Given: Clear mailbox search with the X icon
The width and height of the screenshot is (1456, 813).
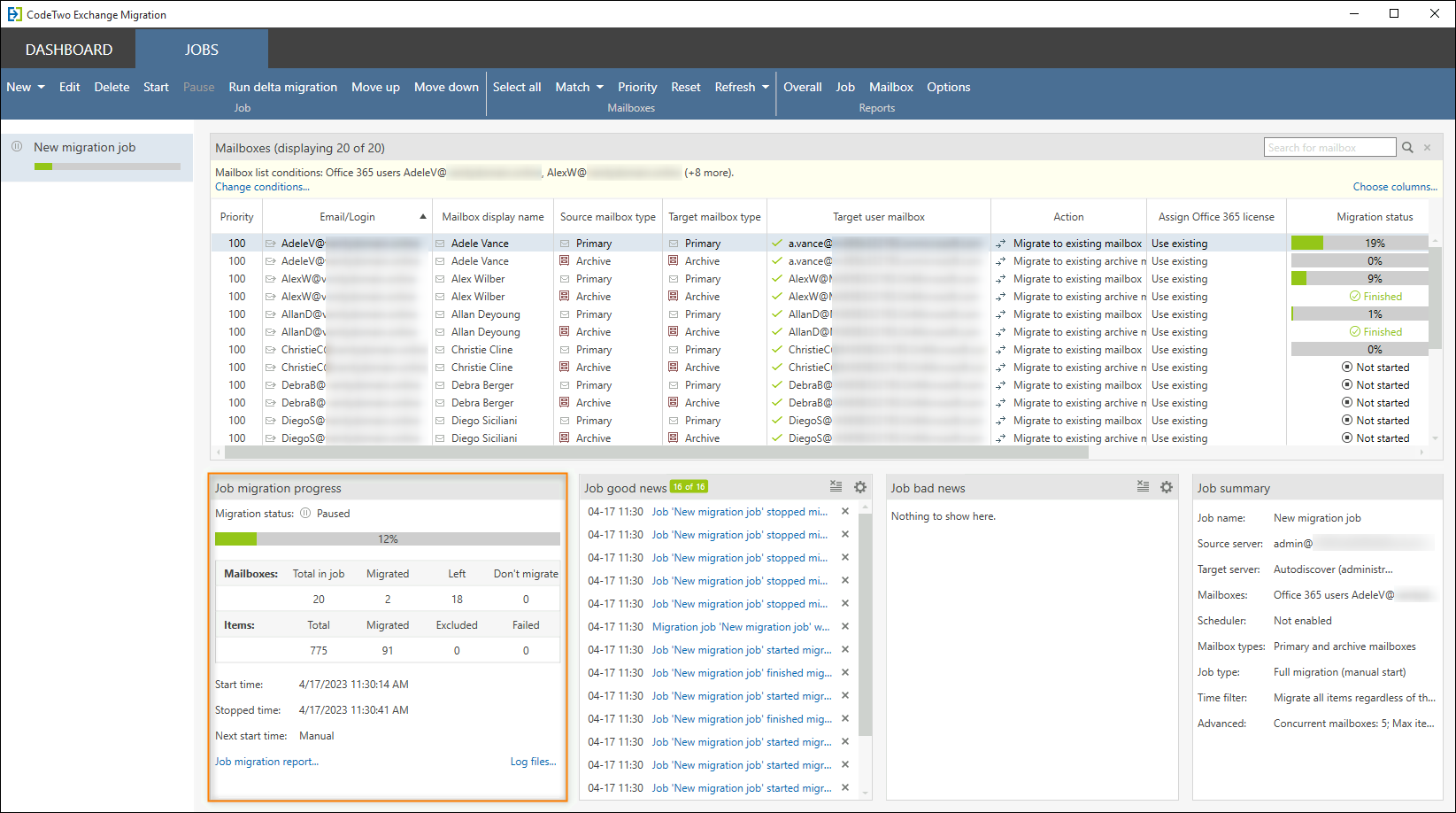Looking at the screenshot, I should tap(1427, 148).
